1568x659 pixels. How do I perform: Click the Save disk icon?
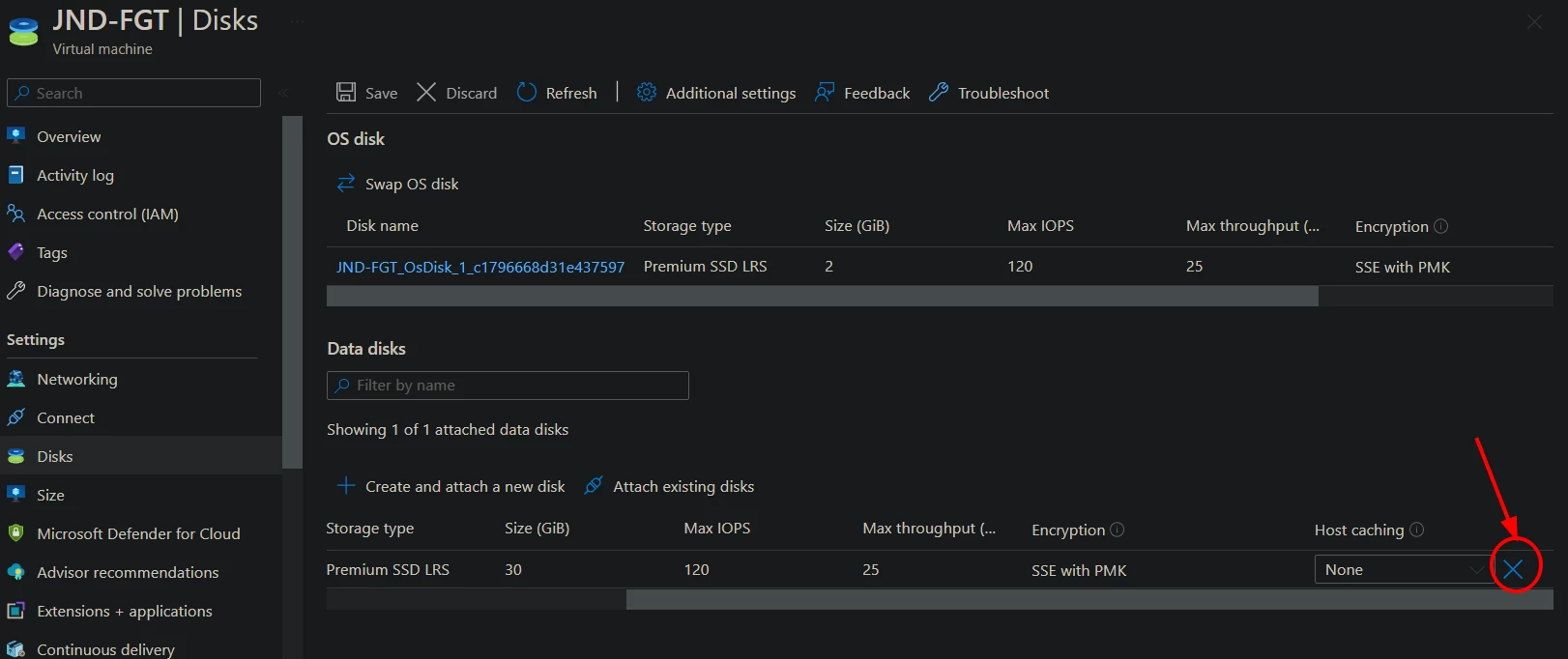(x=346, y=92)
